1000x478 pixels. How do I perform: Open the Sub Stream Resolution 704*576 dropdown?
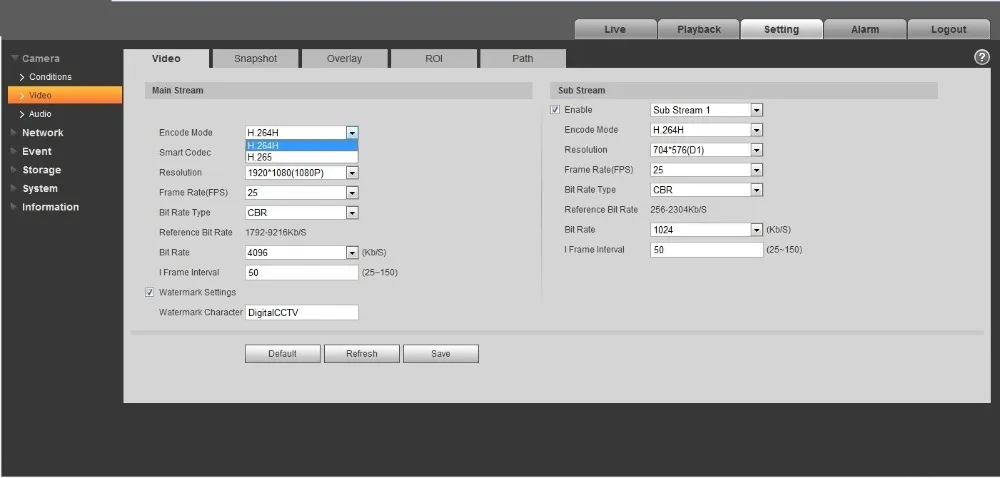tap(707, 150)
